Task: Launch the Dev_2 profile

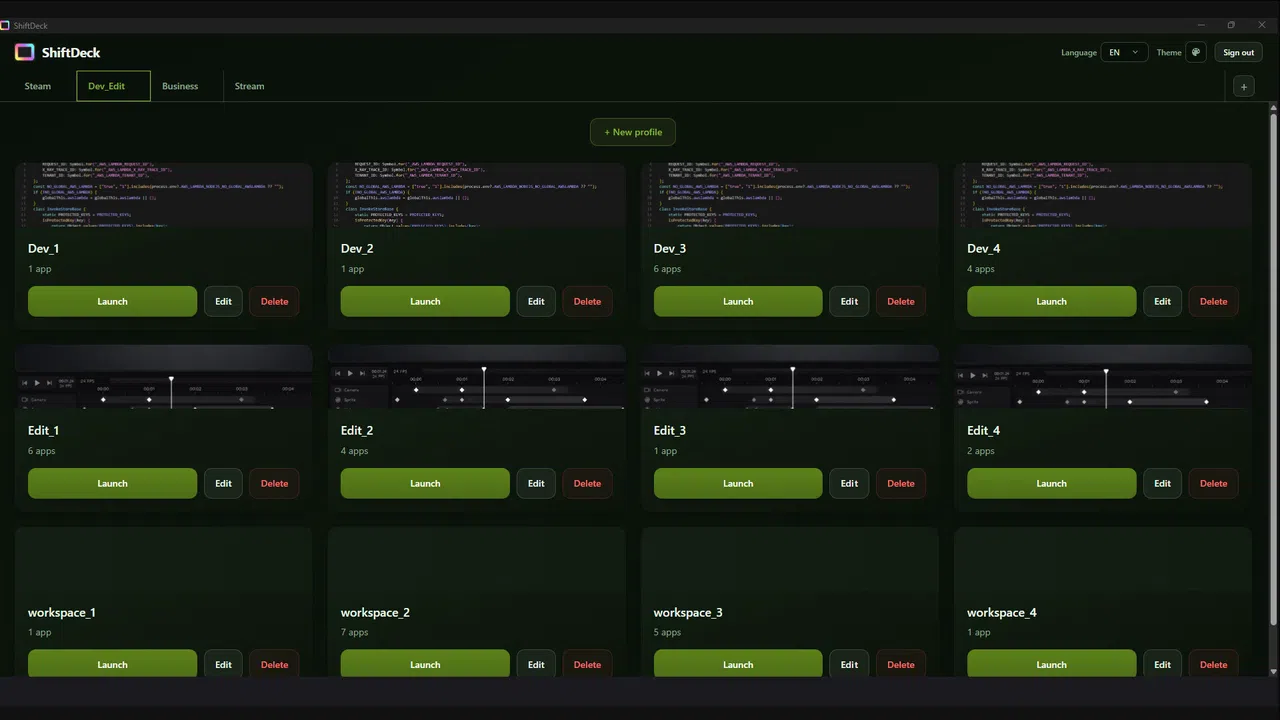Action: 425,301
